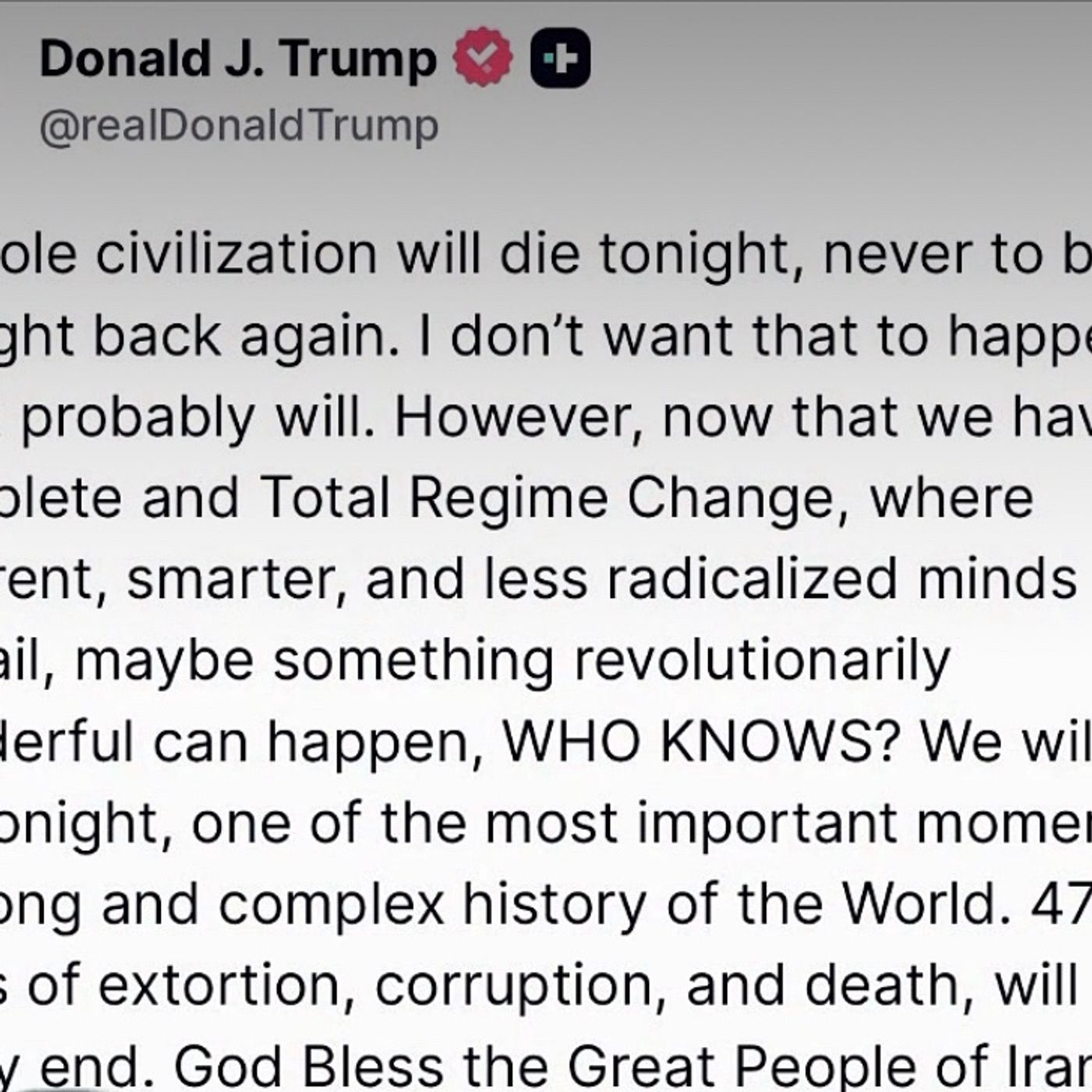Tap the word "World" in the post
This screenshot has width=1092, height=1092.
point(927,904)
